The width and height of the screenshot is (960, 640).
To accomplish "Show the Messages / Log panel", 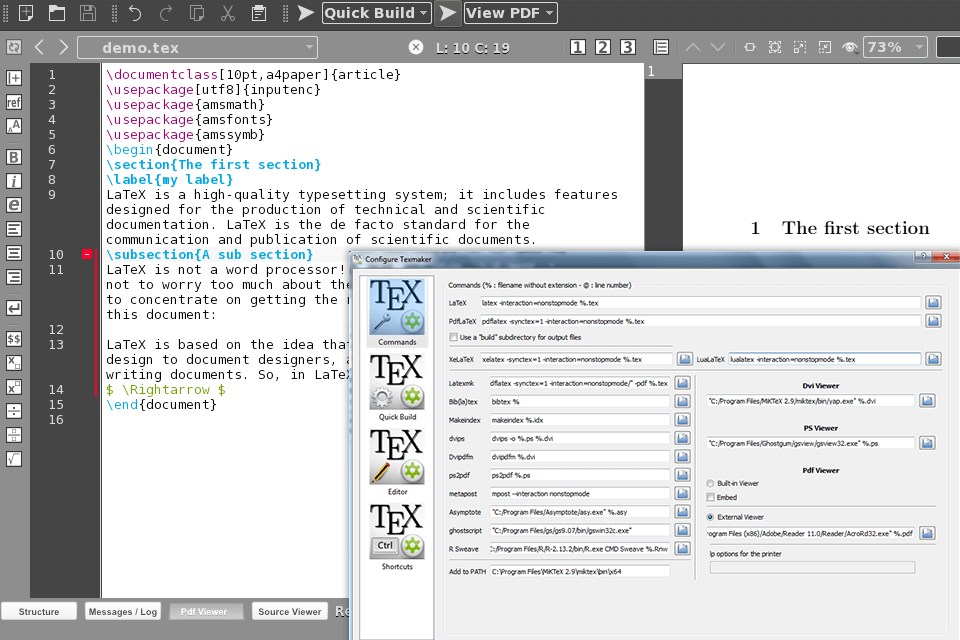I will click(123, 611).
